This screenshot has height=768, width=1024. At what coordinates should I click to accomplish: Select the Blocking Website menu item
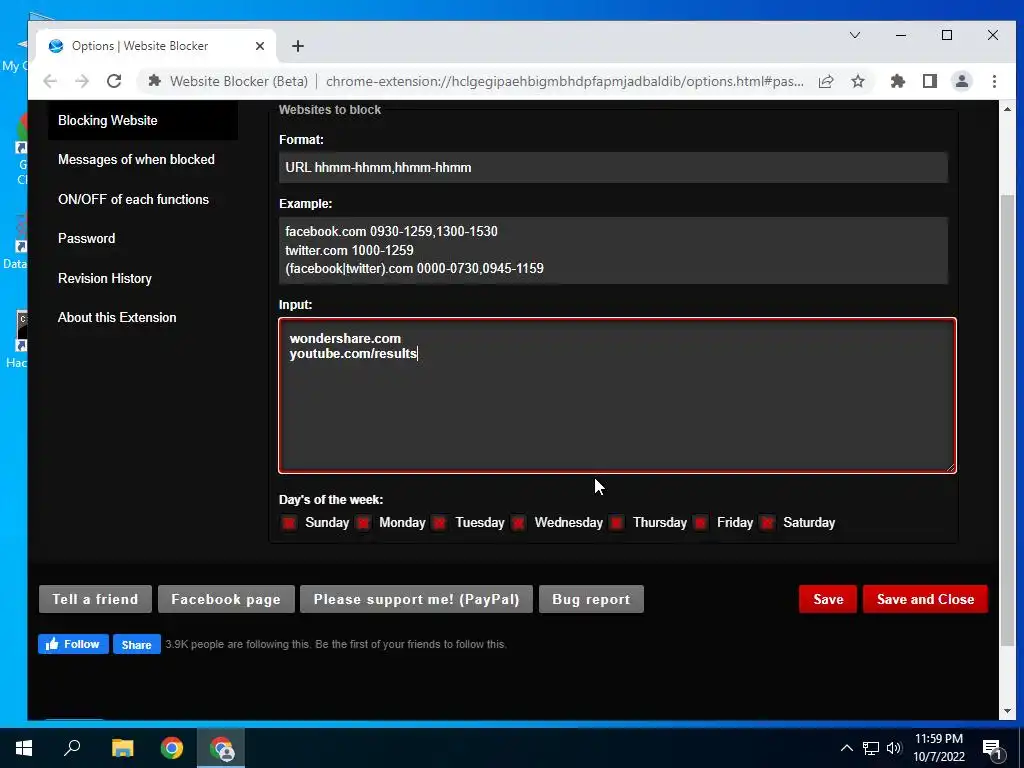coord(142,120)
